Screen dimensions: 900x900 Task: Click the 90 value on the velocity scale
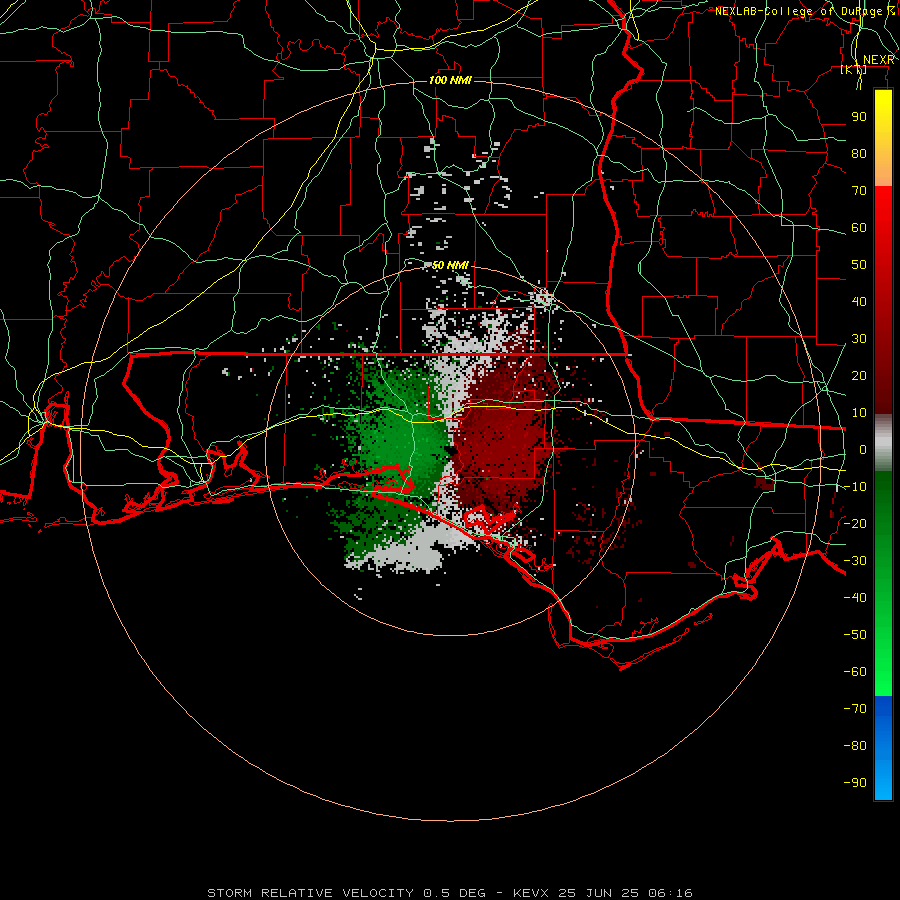click(x=859, y=117)
